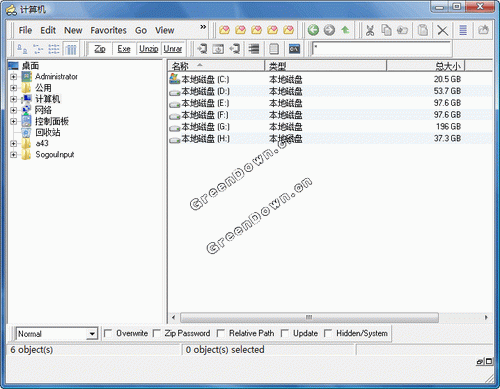Click the Administrator user icon

tap(26, 76)
